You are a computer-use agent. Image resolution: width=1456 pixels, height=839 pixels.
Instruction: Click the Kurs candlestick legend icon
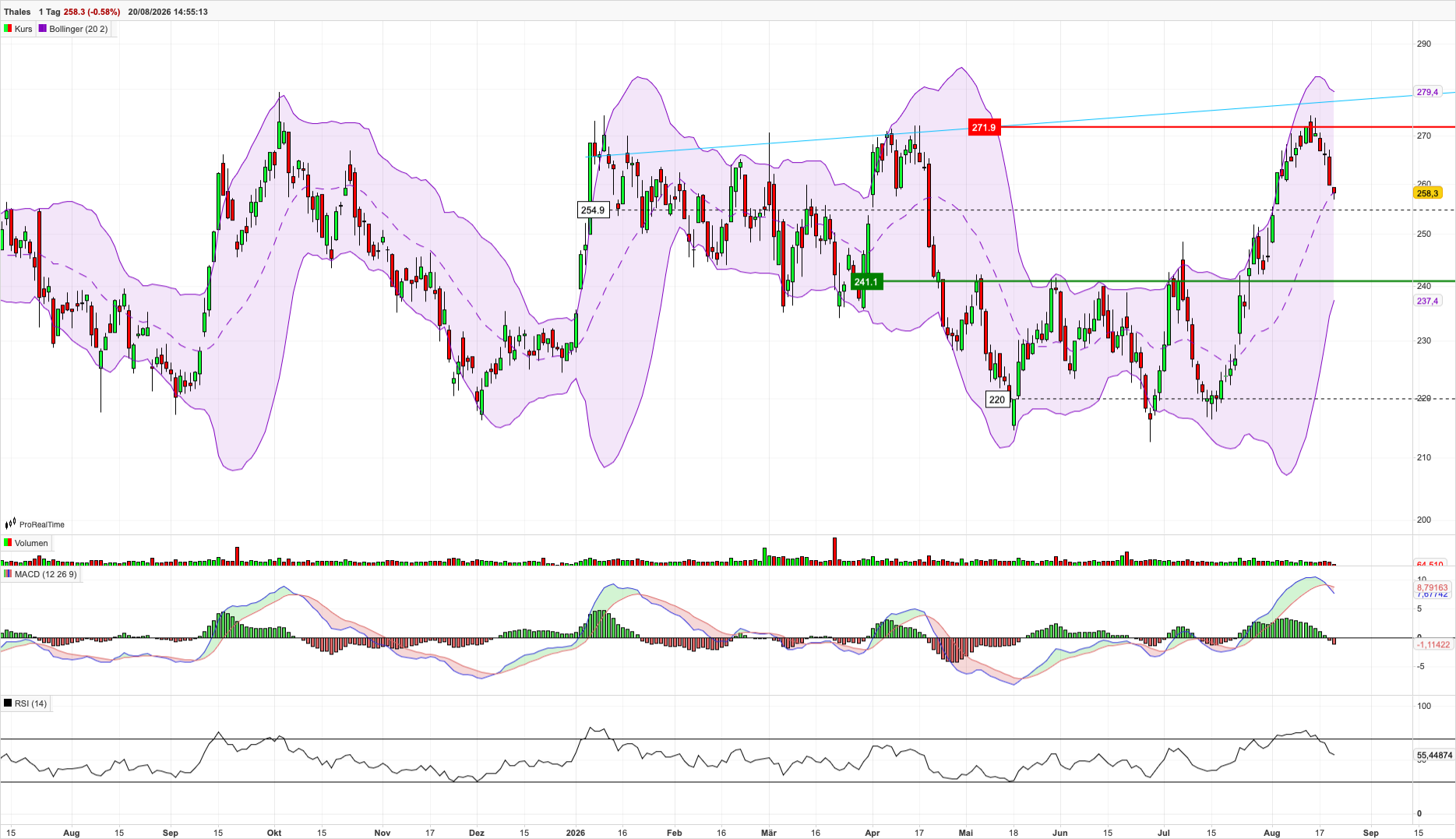[x=8, y=29]
